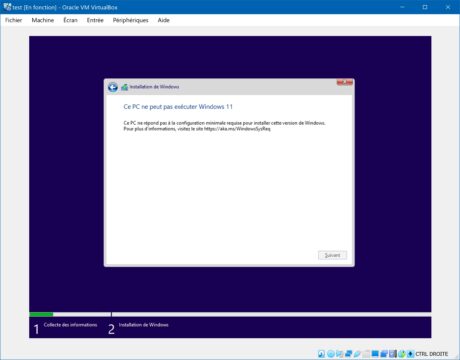Open the Aide menu
Viewport: 460px width, 360px height.
coord(163,20)
